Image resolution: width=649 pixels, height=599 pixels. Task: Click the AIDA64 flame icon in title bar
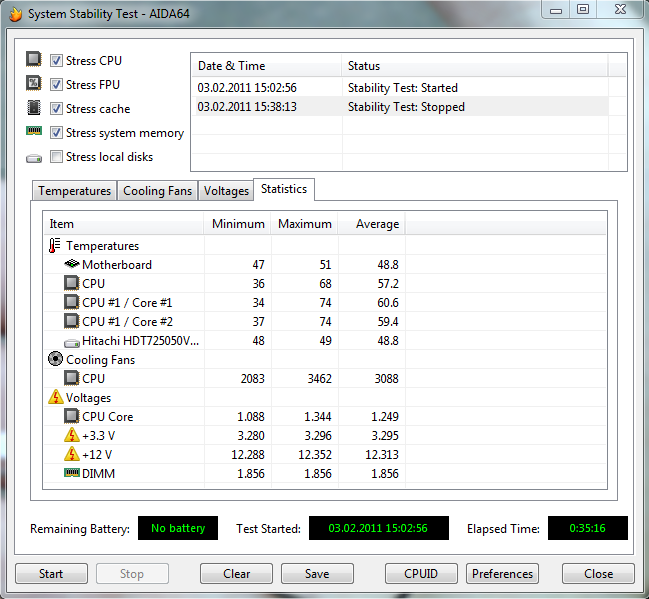click(15, 14)
